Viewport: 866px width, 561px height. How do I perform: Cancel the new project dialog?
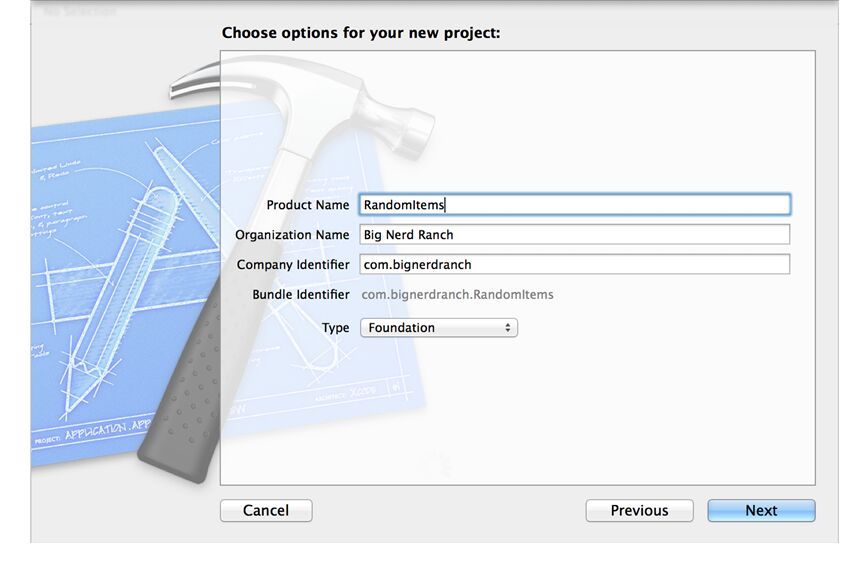(266, 510)
